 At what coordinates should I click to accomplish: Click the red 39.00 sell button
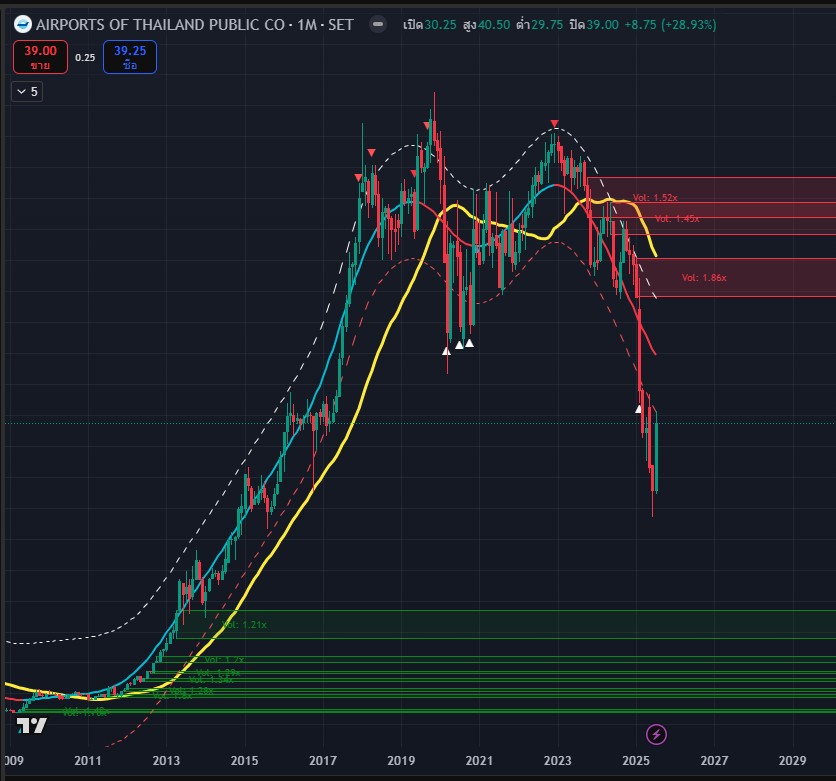pyautogui.click(x=41, y=57)
